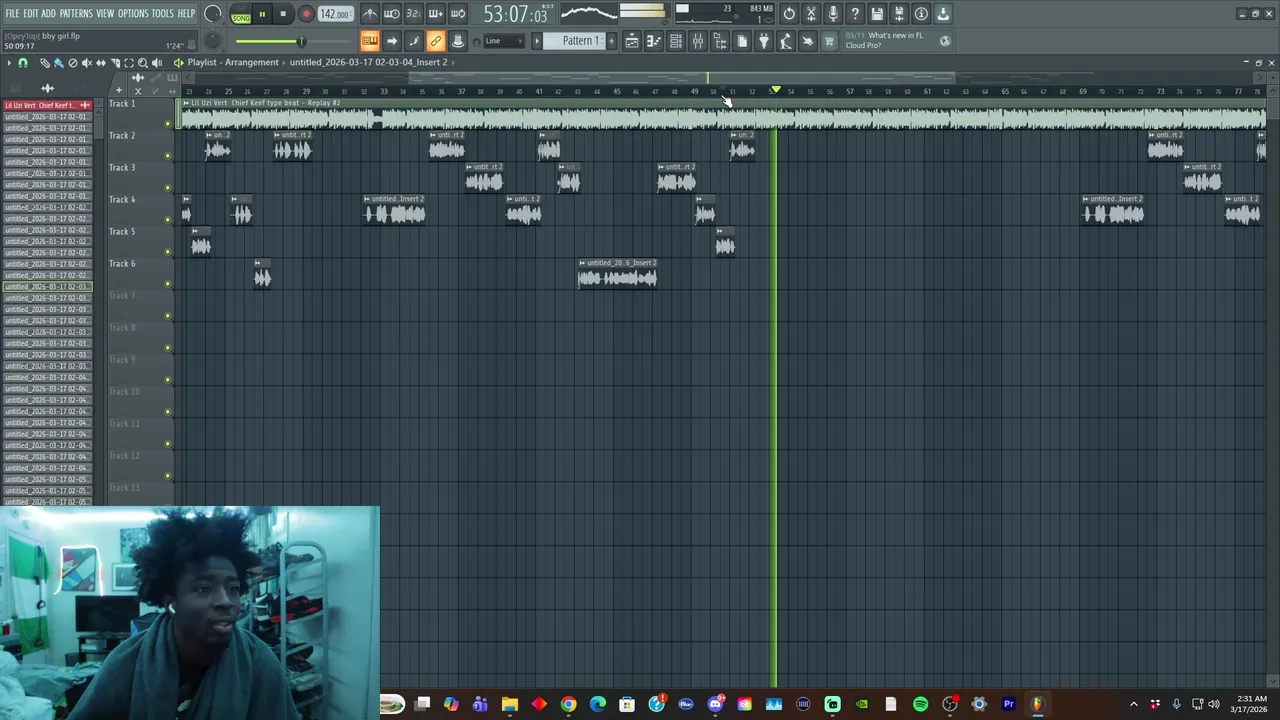The width and height of the screenshot is (1280, 720).
Task: Select the Slip tool
Action: tap(100, 63)
